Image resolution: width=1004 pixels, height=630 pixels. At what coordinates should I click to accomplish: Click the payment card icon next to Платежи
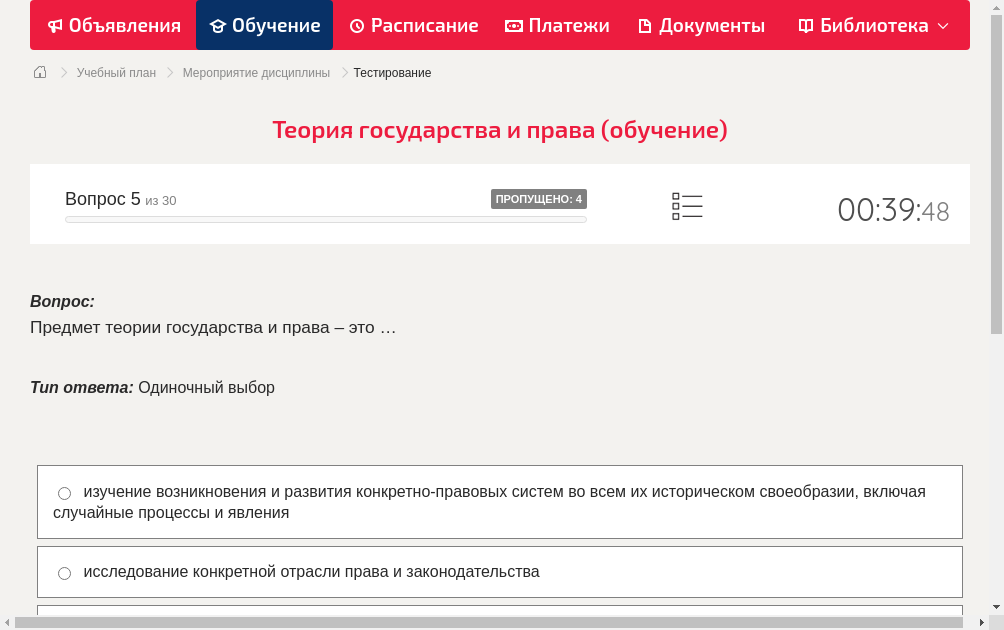click(x=512, y=25)
